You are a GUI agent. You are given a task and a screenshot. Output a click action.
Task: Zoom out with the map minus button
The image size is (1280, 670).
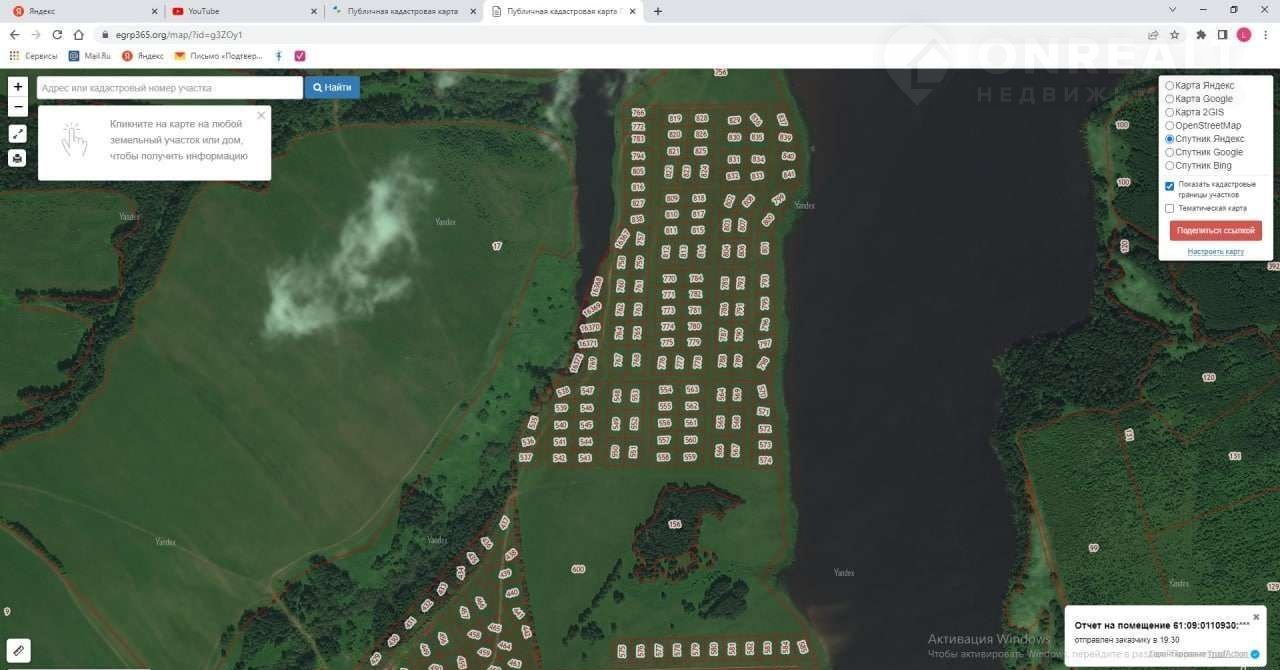(18, 107)
